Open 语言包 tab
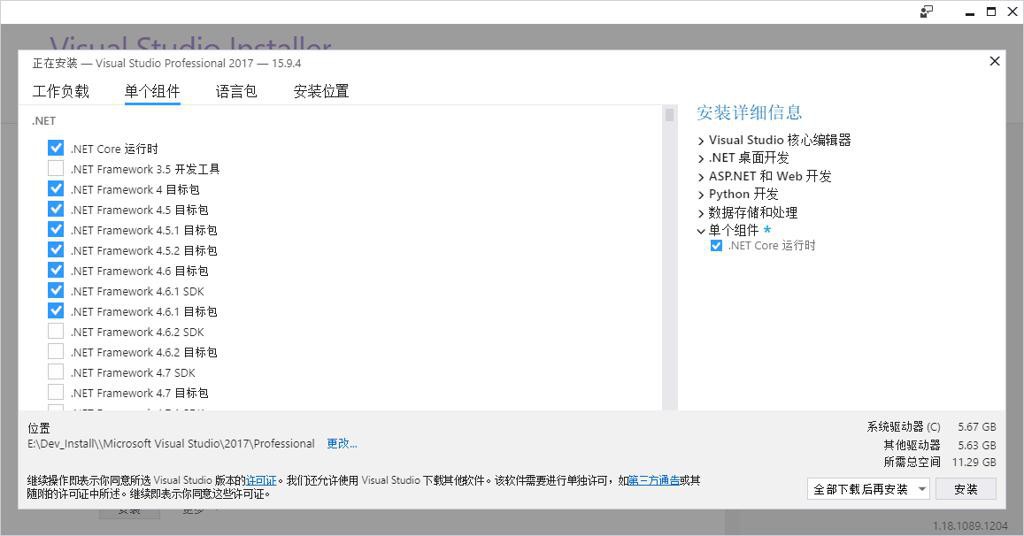The height and width of the screenshot is (536, 1024). point(236,91)
